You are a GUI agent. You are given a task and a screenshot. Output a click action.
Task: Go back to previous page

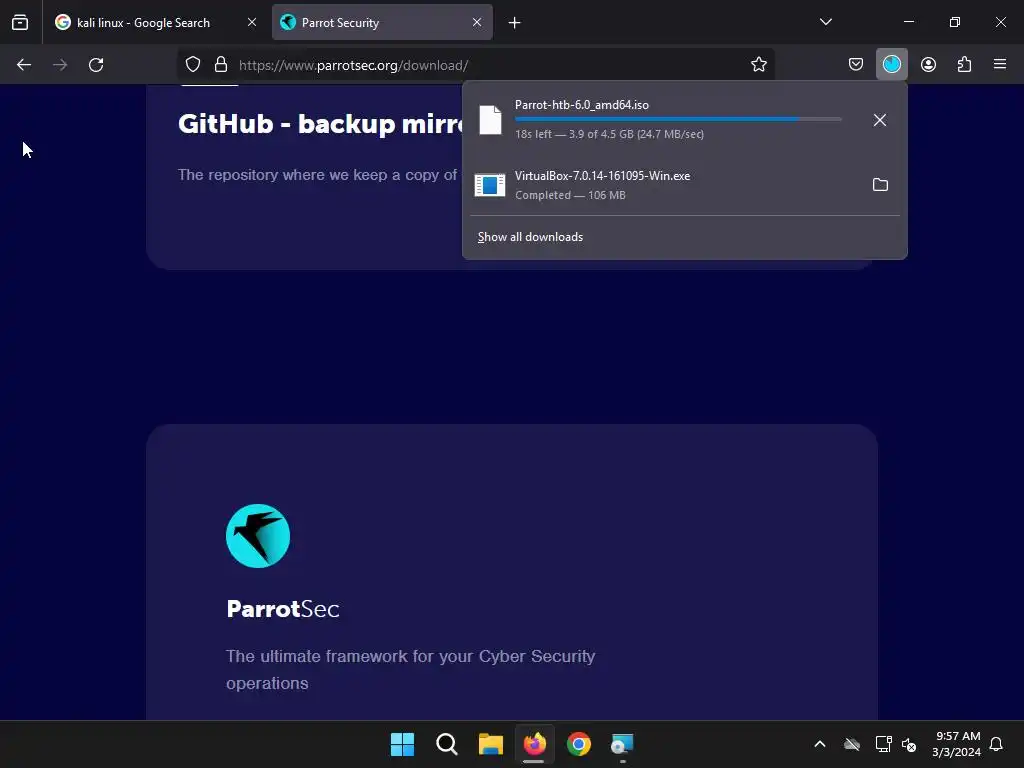click(24, 65)
